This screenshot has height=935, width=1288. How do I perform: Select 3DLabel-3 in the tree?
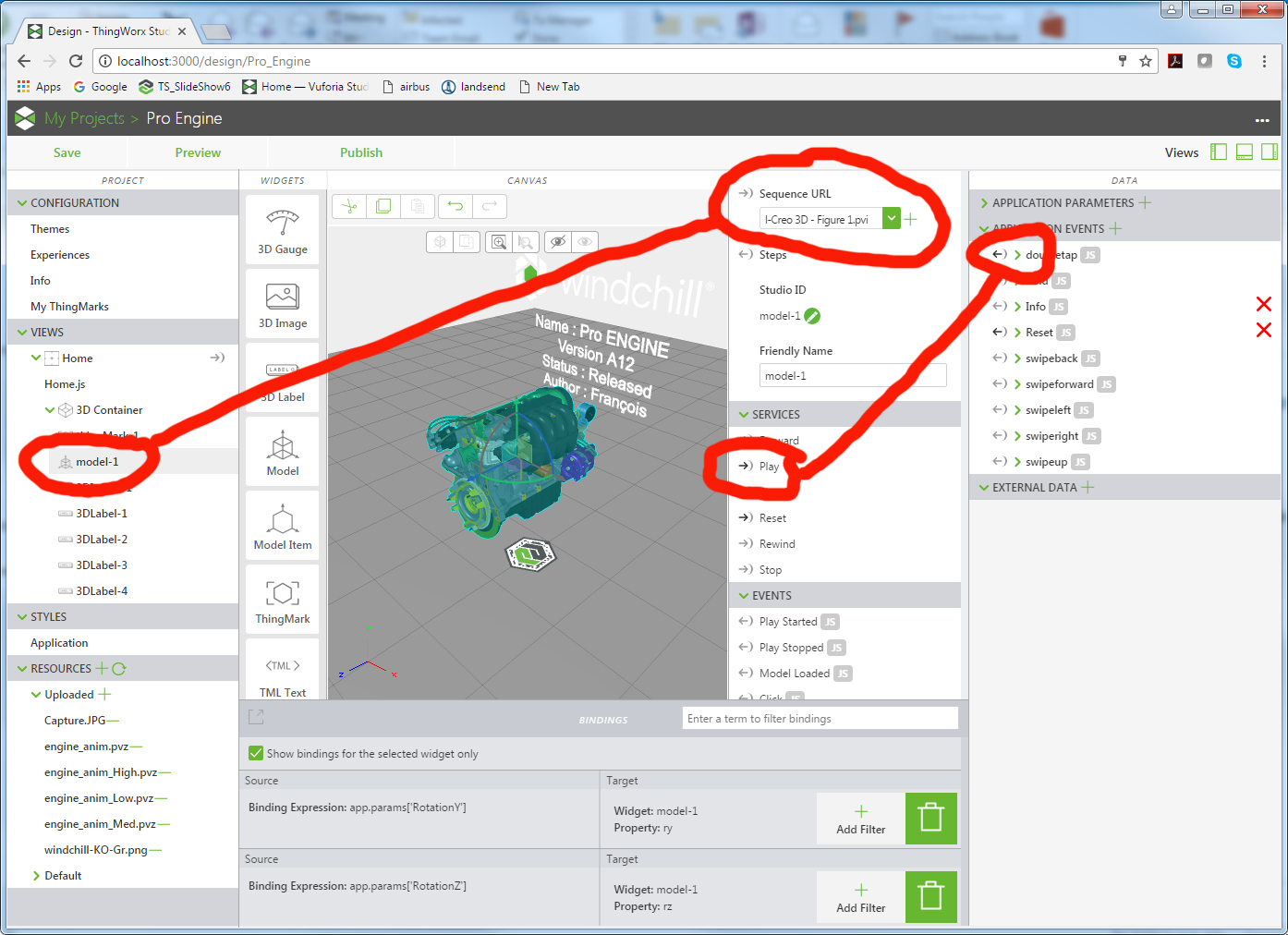coord(102,565)
